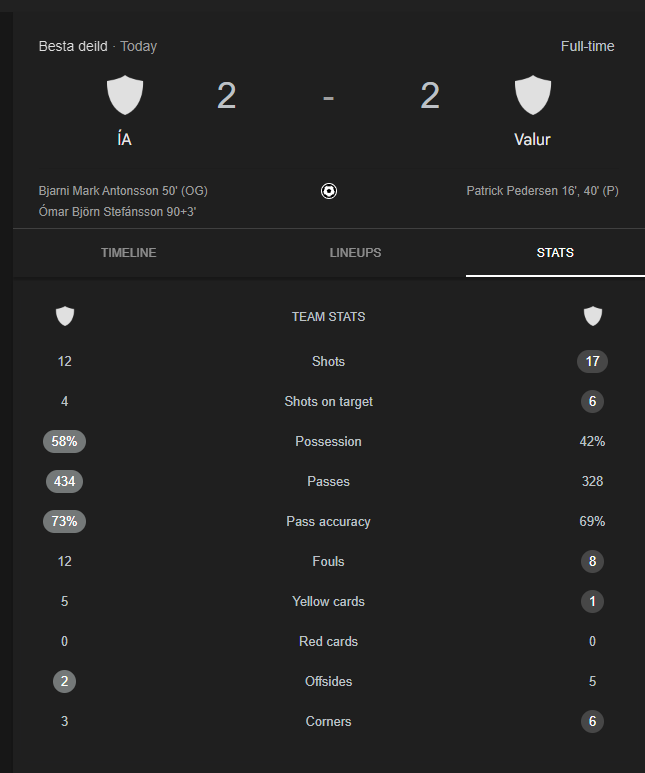This screenshot has width=645, height=773.
Task: Click the Full-time match status label
Action: (587, 46)
